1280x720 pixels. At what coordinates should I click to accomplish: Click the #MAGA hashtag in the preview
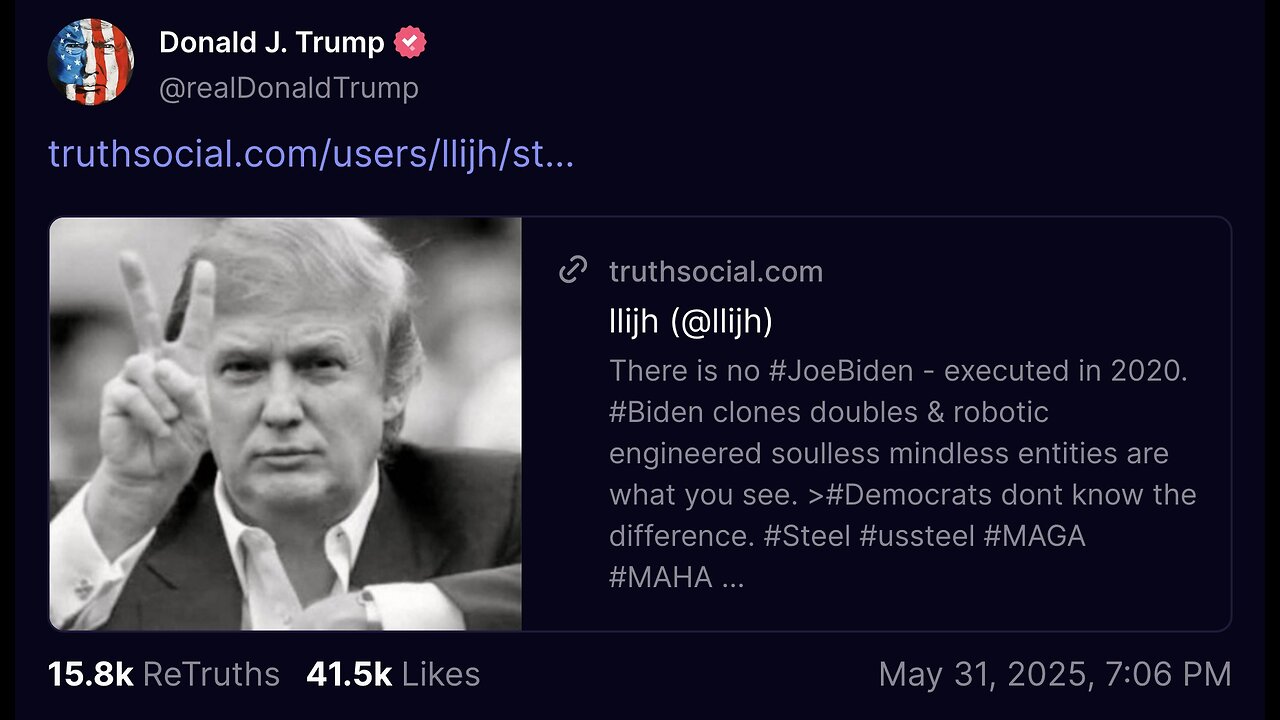pos(1035,536)
